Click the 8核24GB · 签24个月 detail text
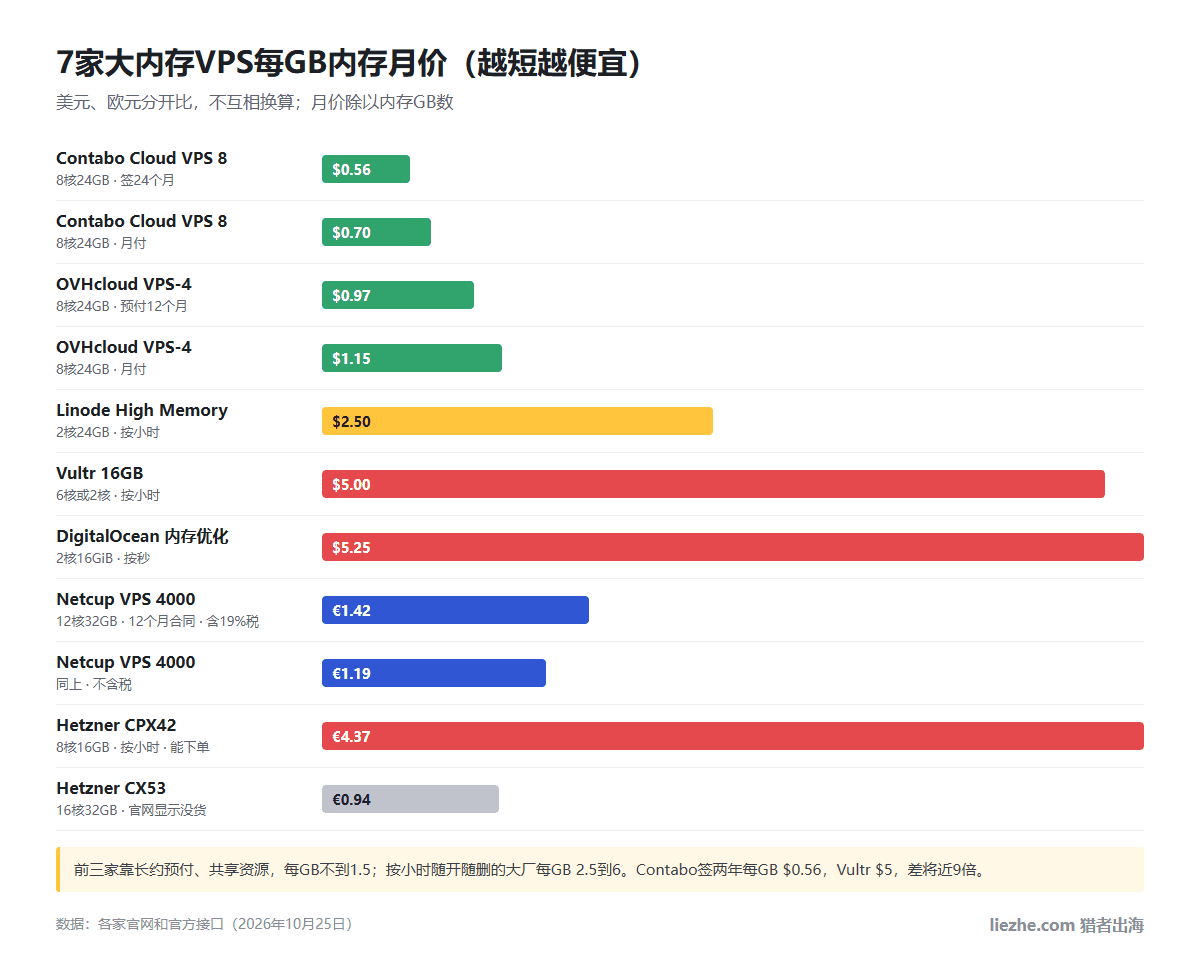The width and height of the screenshot is (1200, 979). (116, 180)
